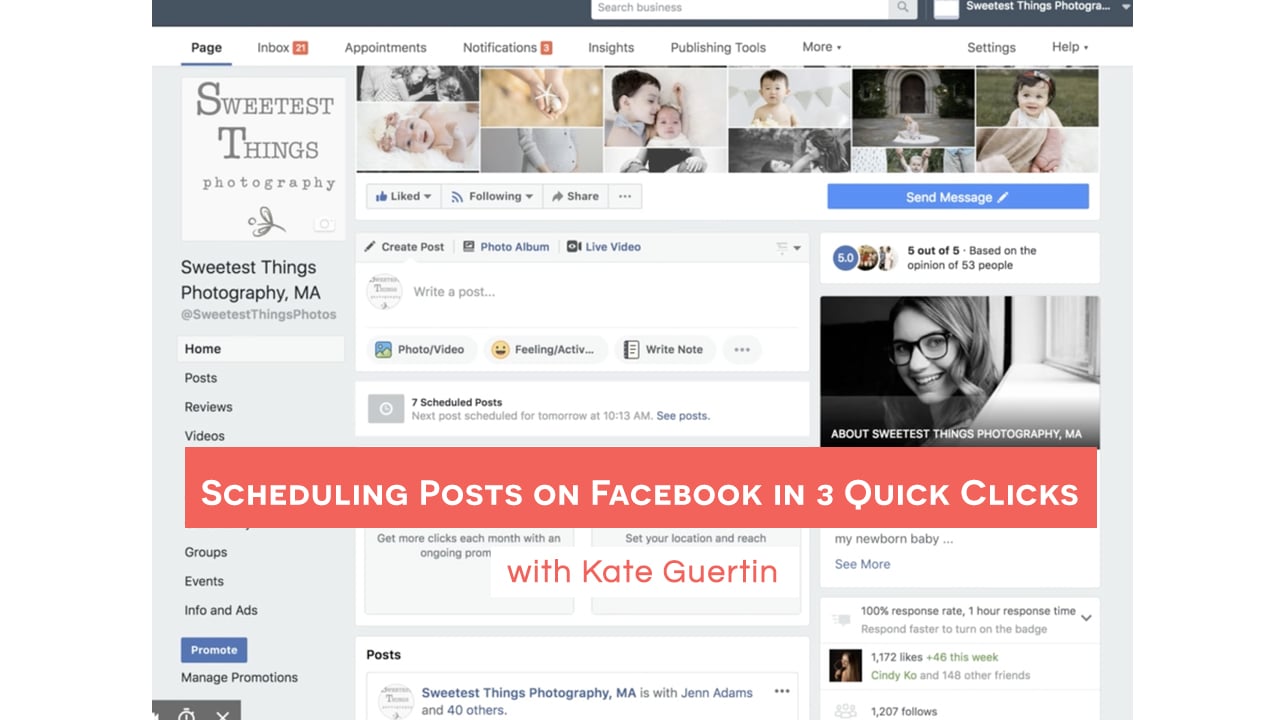Click the Photo/Video button

[420, 350]
